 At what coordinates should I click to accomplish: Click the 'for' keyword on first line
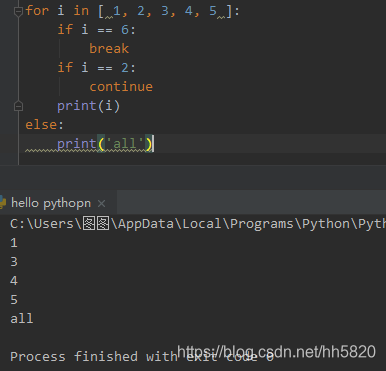click(x=37, y=11)
